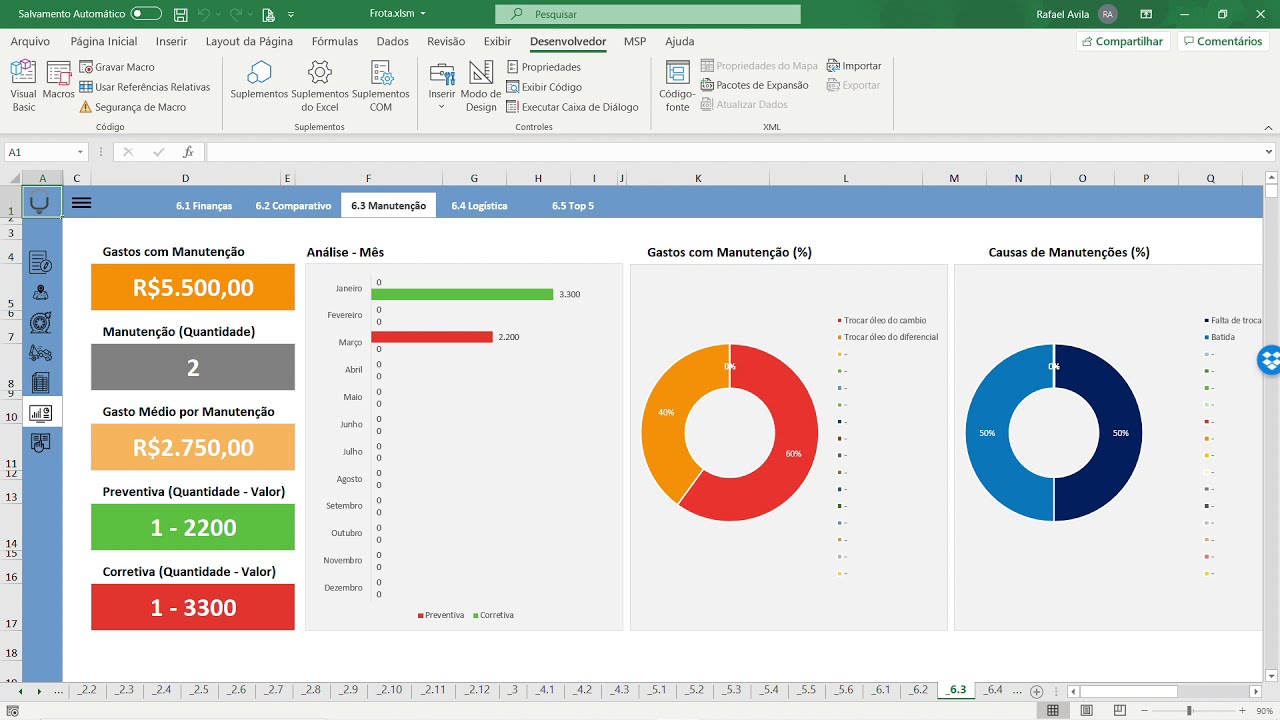This screenshot has width=1280, height=720.
Task: Select the _6.4 sheet tab
Action: (993, 690)
